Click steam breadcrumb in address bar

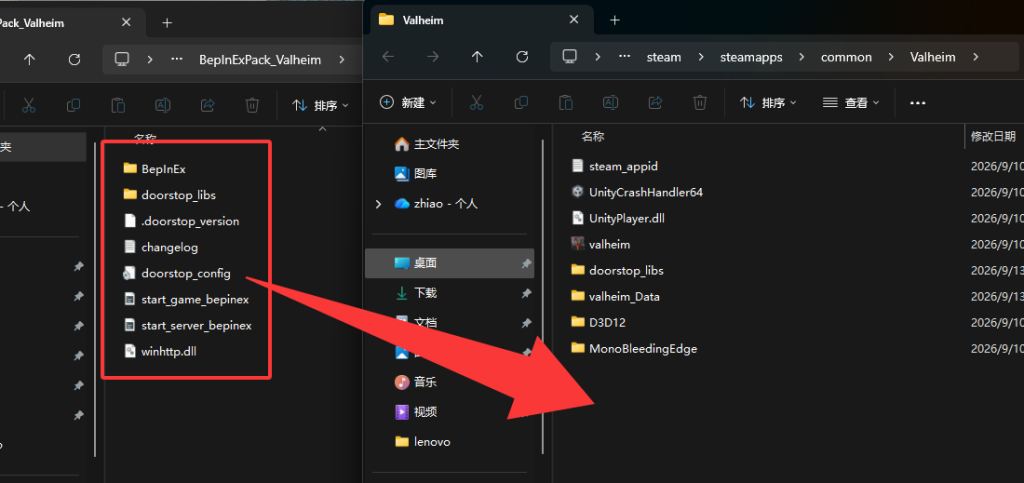tap(664, 57)
